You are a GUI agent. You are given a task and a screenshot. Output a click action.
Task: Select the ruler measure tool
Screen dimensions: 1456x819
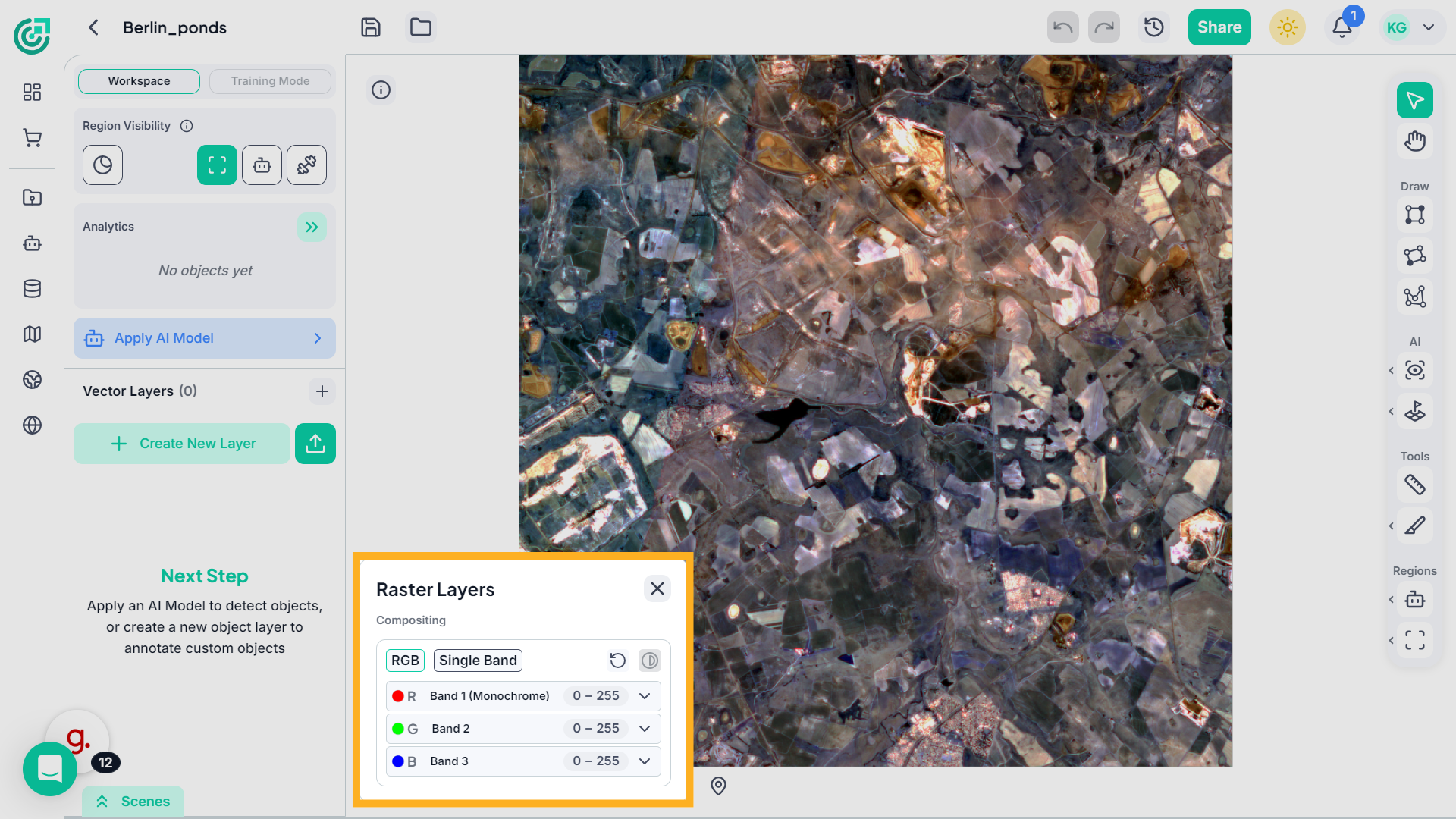coord(1415,485)
